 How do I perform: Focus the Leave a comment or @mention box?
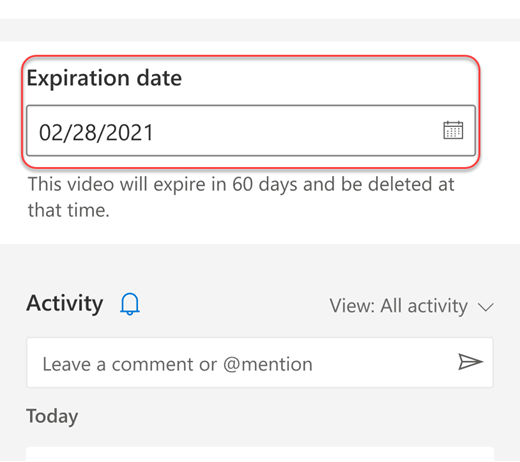tap(260, 363)
